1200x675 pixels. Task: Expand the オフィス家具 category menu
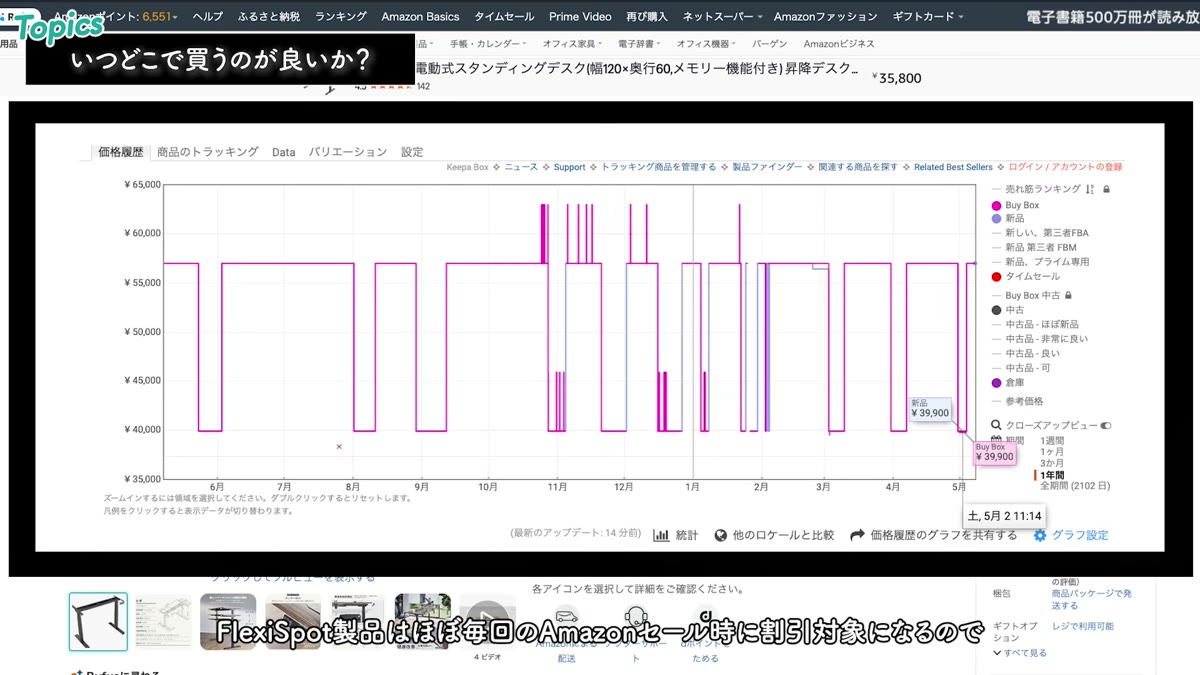(572, 44)
